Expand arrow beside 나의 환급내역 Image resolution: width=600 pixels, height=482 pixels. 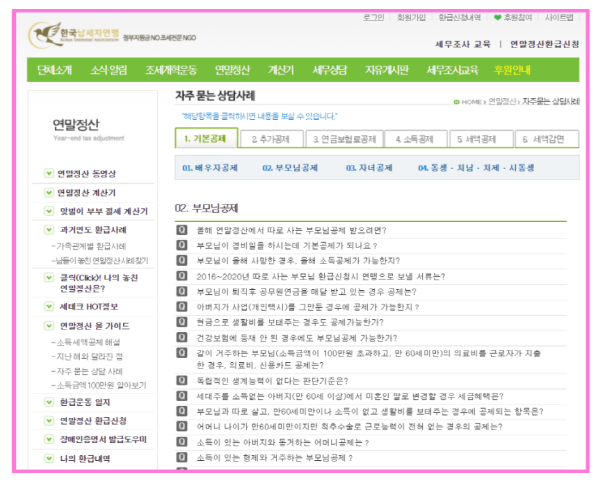pos(49,458)
